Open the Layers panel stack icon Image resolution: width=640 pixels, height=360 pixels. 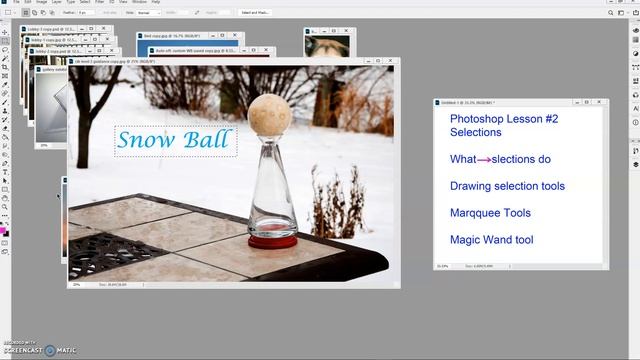click(636, 164)
